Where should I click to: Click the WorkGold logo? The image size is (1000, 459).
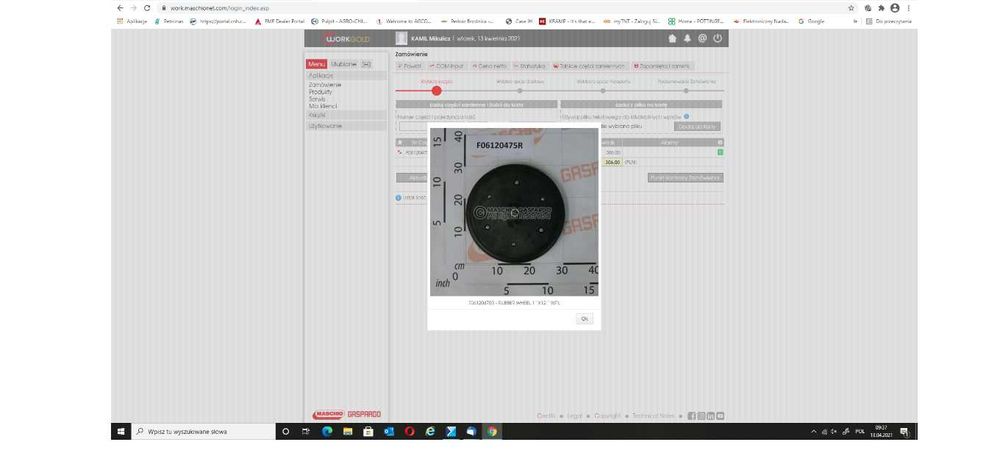pos(347,39)
